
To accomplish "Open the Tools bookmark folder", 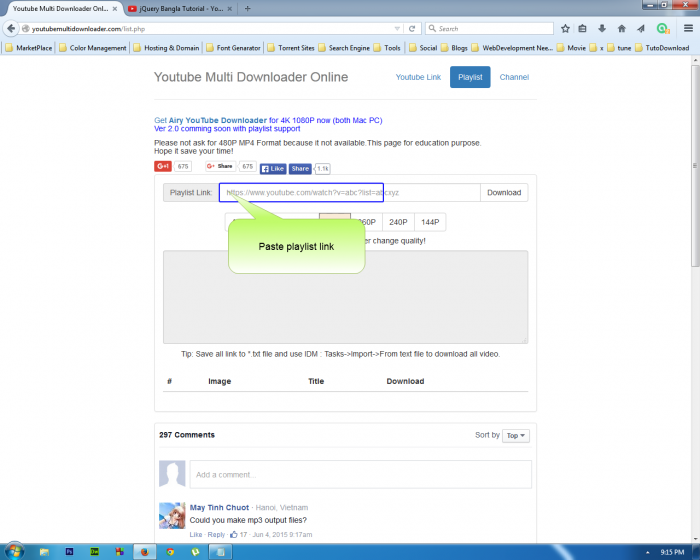I will (387, 48).
